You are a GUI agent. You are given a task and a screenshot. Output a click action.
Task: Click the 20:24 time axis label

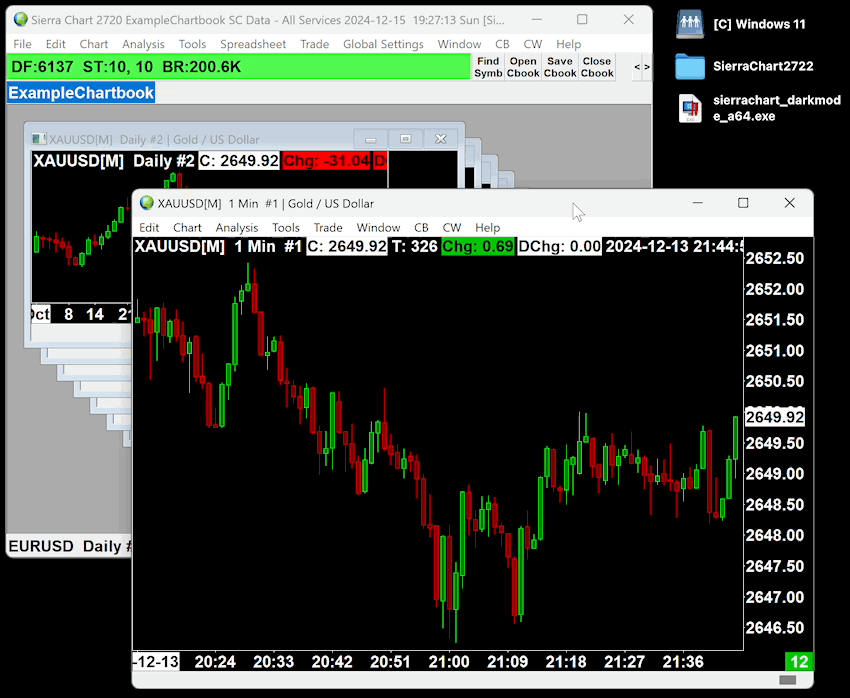215,662
